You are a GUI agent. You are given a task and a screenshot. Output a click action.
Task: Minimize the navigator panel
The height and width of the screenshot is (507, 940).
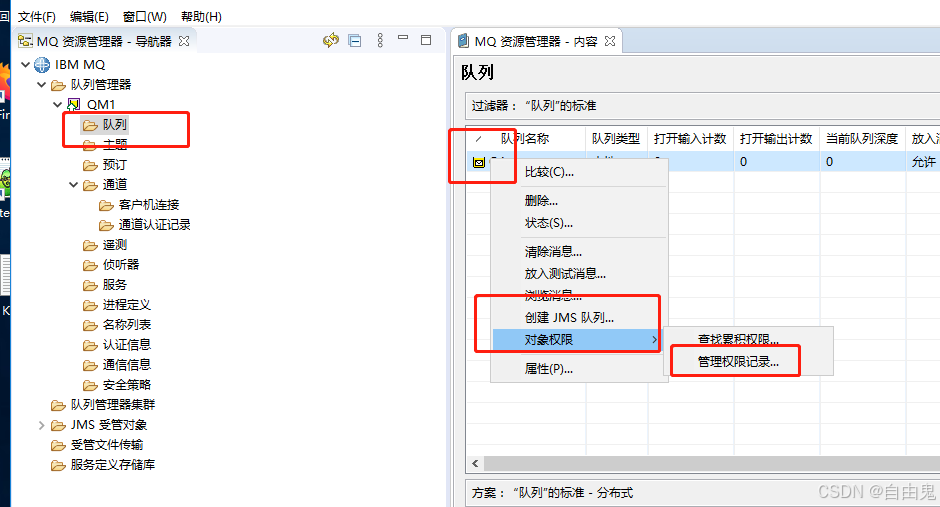coord(403,37)
